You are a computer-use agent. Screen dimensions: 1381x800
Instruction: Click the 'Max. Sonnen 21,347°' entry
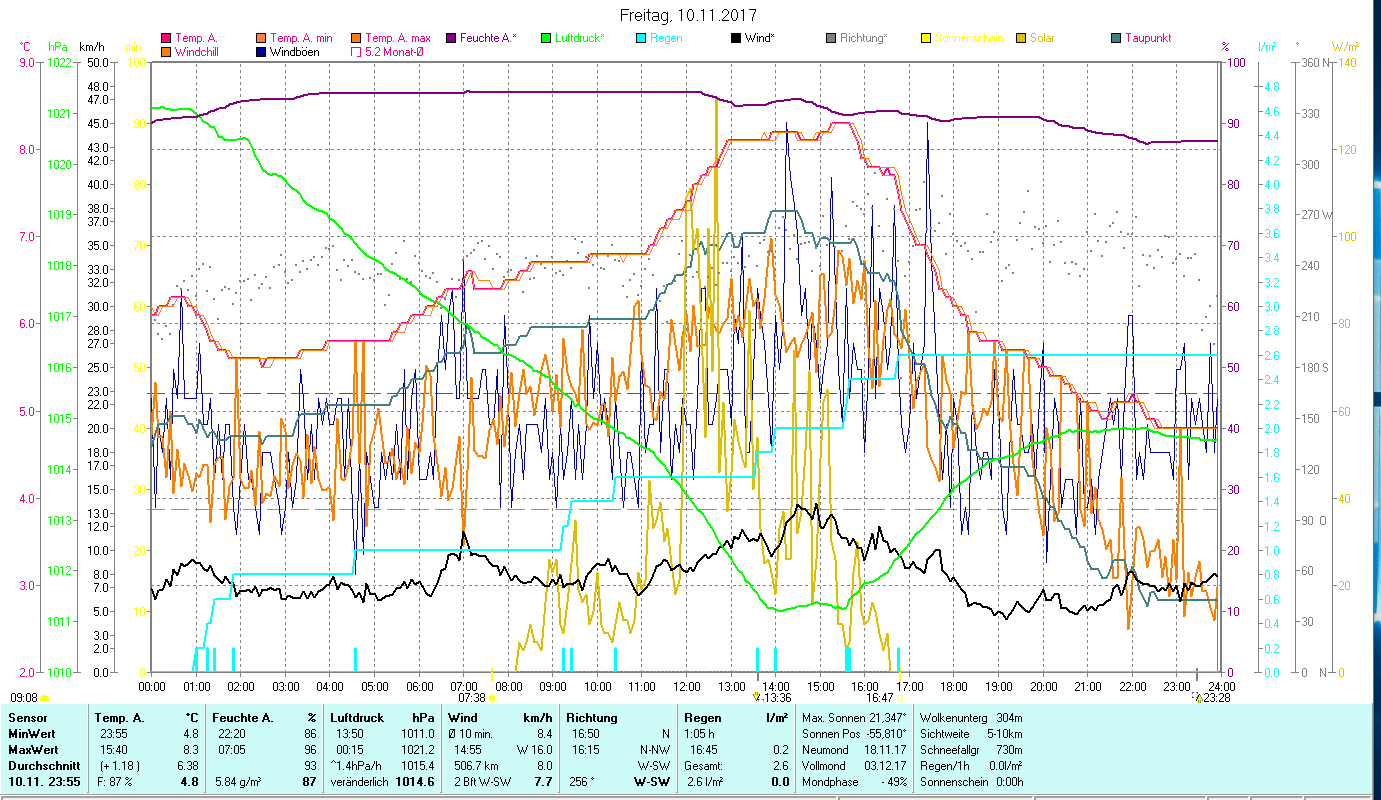coord(853,718)
